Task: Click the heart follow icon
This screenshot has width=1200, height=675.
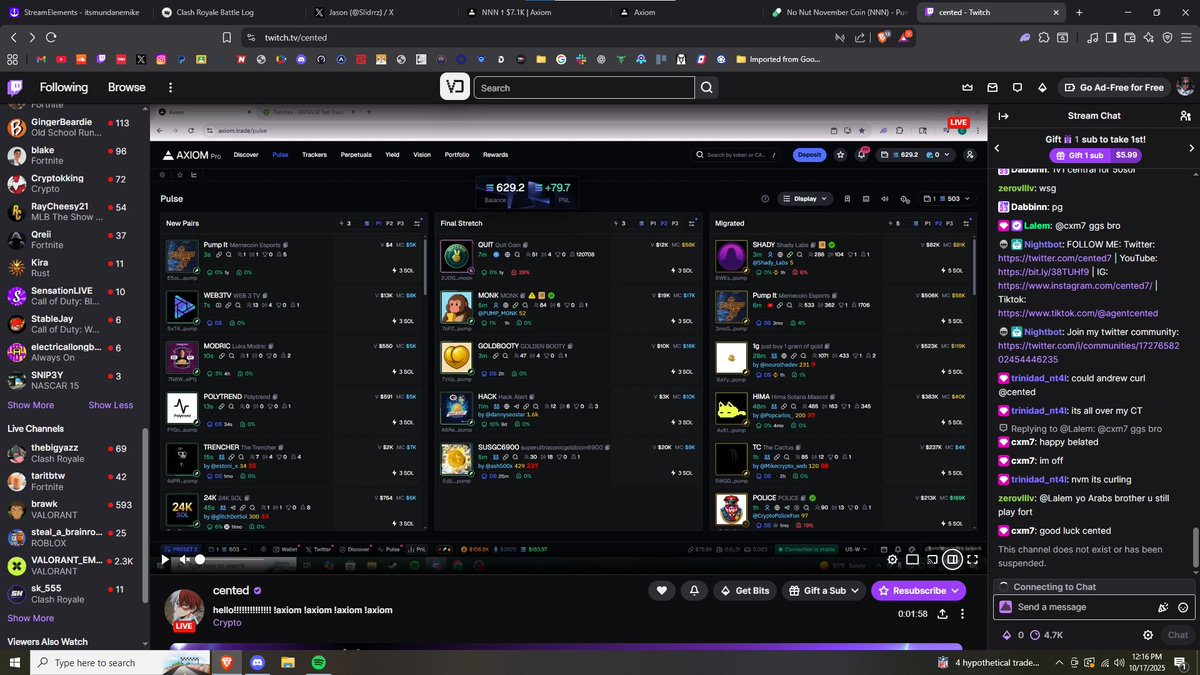Action: click(x=662, y=591)
